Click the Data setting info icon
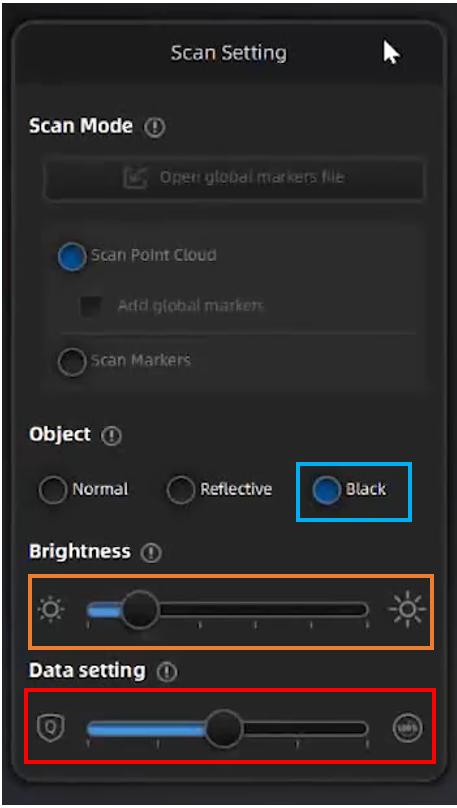Viewport: 457px width, 808px height. 166,672
